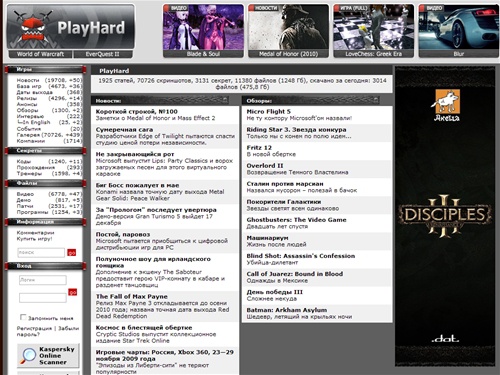Open review Call of Juarez: Bound in Blood
Viewport: 500px width, 375px height.
tap(295, 274)
